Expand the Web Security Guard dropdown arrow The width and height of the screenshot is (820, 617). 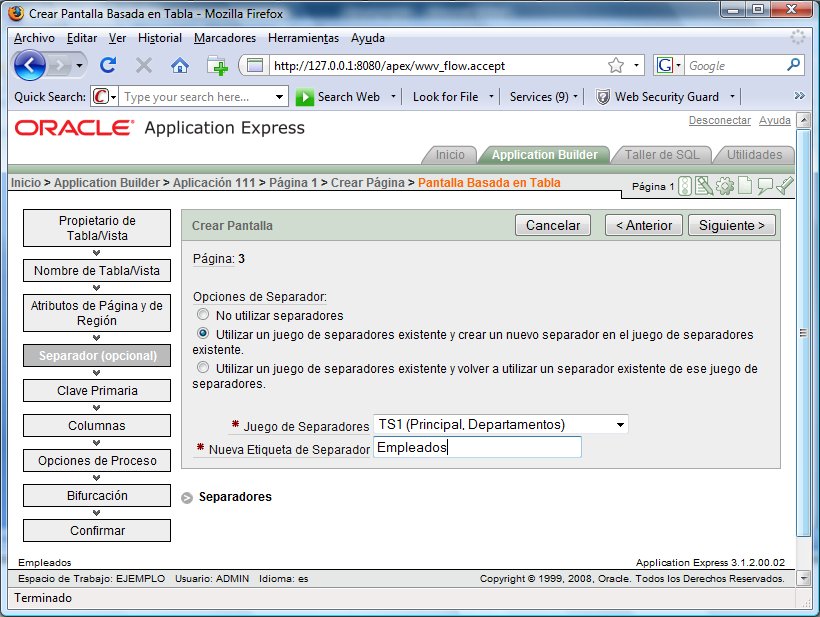tap(732, 97)
